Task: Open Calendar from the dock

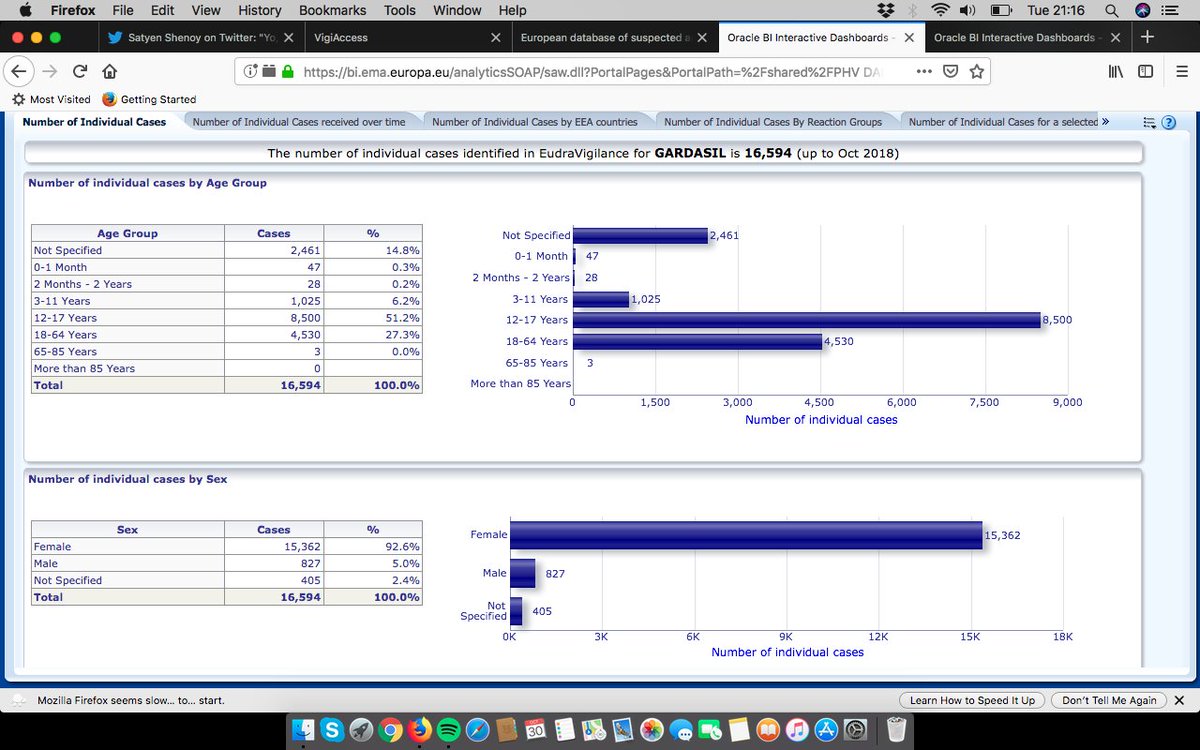Action: click(x=535, y=730)
